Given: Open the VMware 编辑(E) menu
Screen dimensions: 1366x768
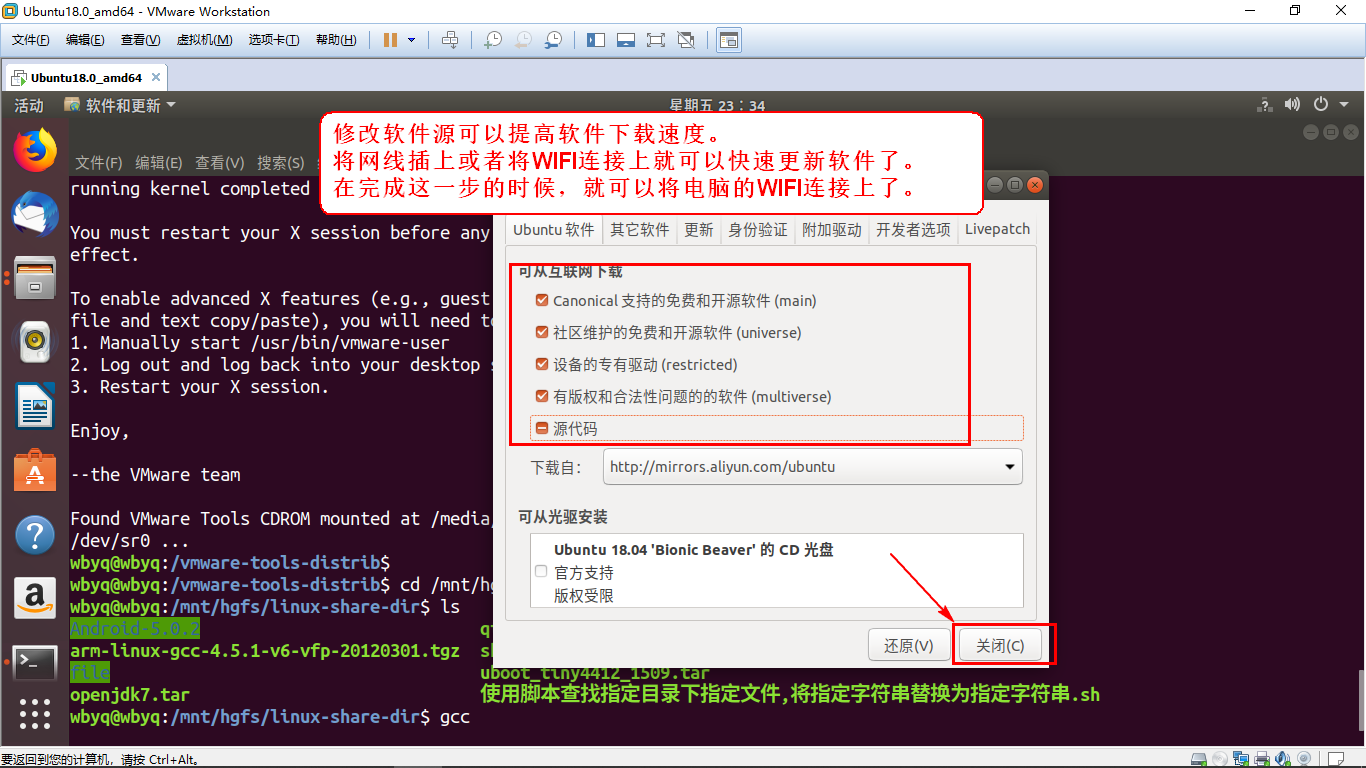Looking at the screenshot, I should (x=85, y=40).
